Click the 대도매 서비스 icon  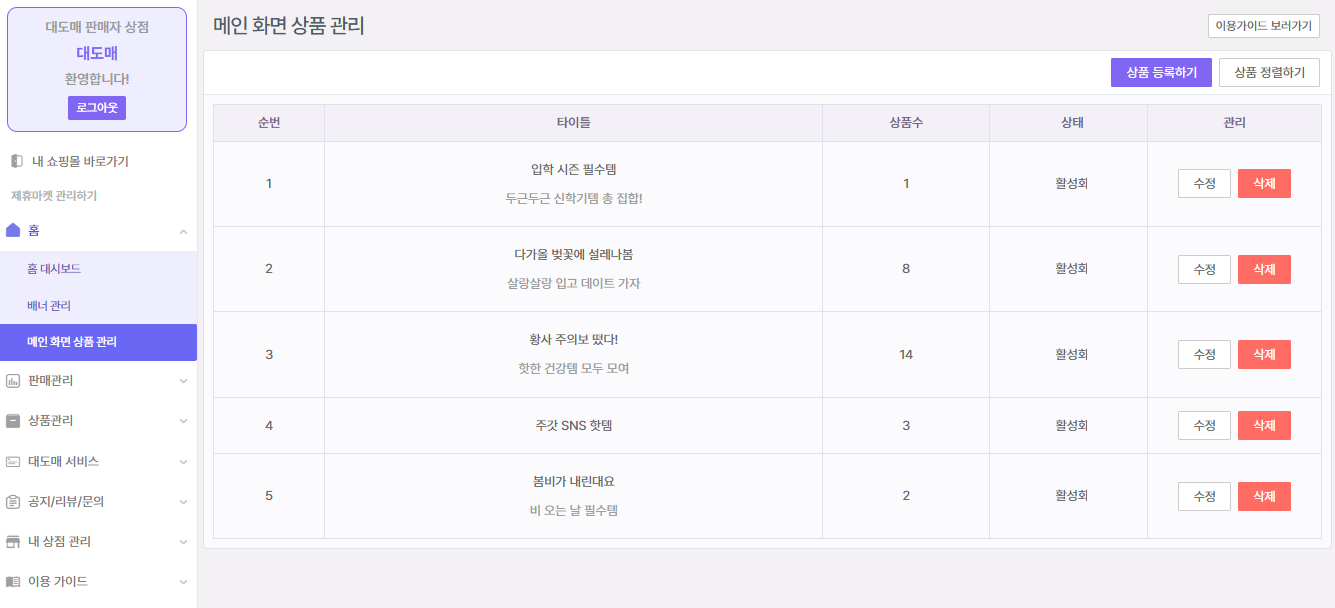pos(13,462)
